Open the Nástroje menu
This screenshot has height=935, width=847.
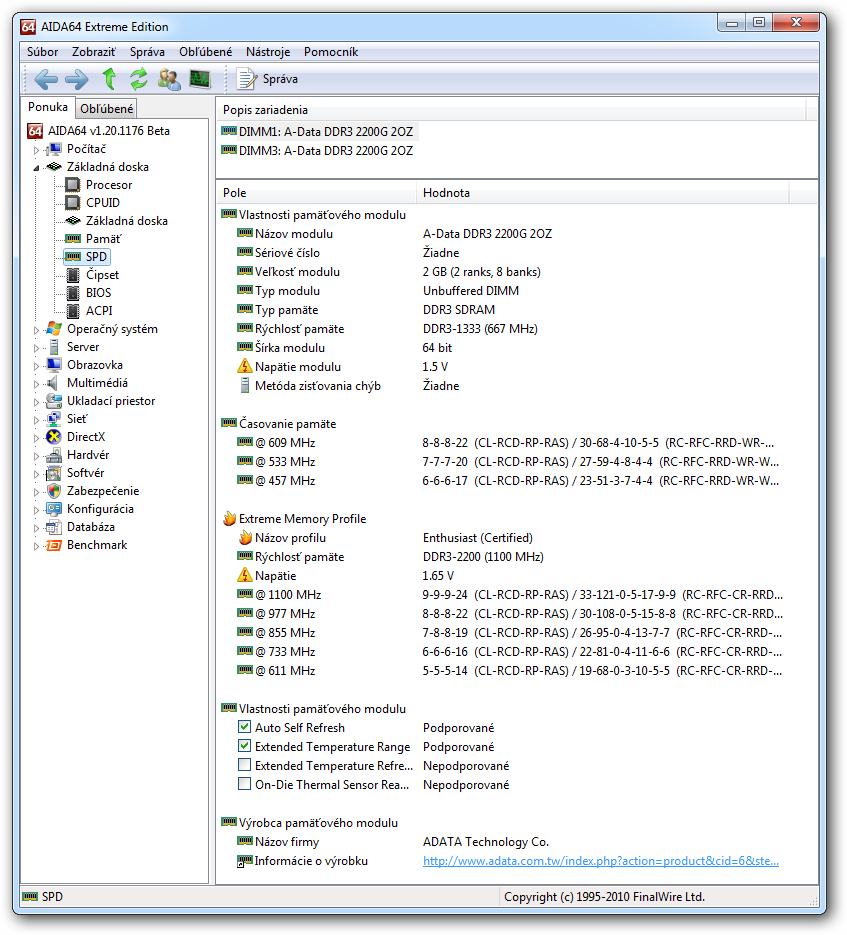[x=268, y=52]
